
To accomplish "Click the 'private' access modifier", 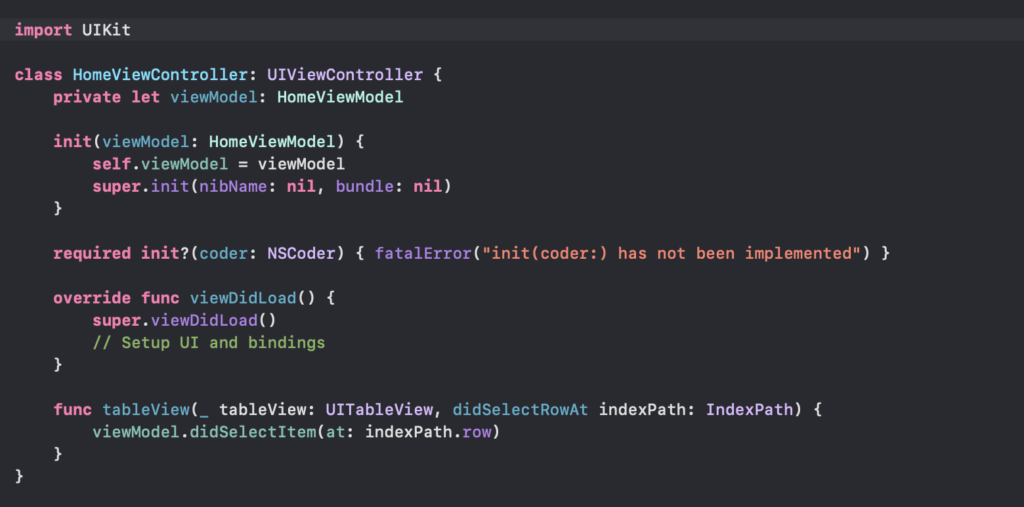I will pos(87,97).
